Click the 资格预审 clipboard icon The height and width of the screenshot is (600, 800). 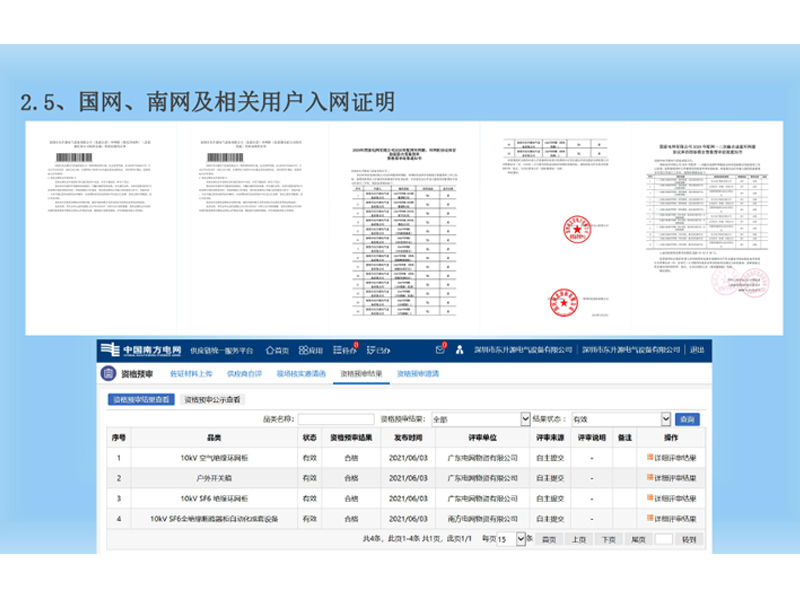108,373
